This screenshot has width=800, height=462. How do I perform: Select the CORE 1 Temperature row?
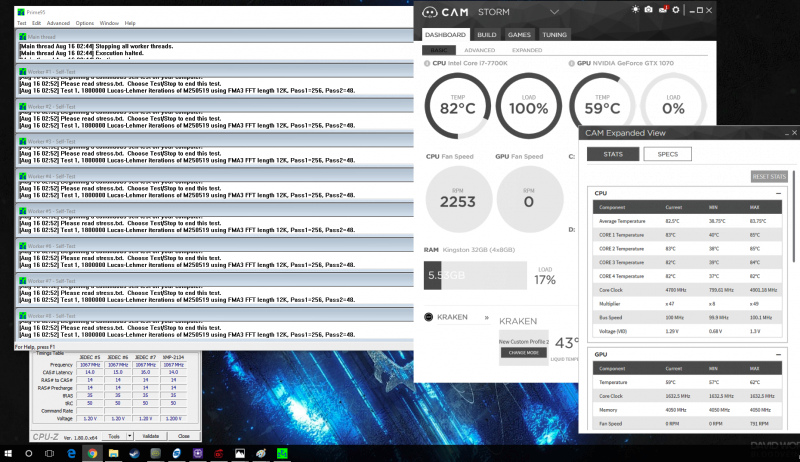(687, 235)
